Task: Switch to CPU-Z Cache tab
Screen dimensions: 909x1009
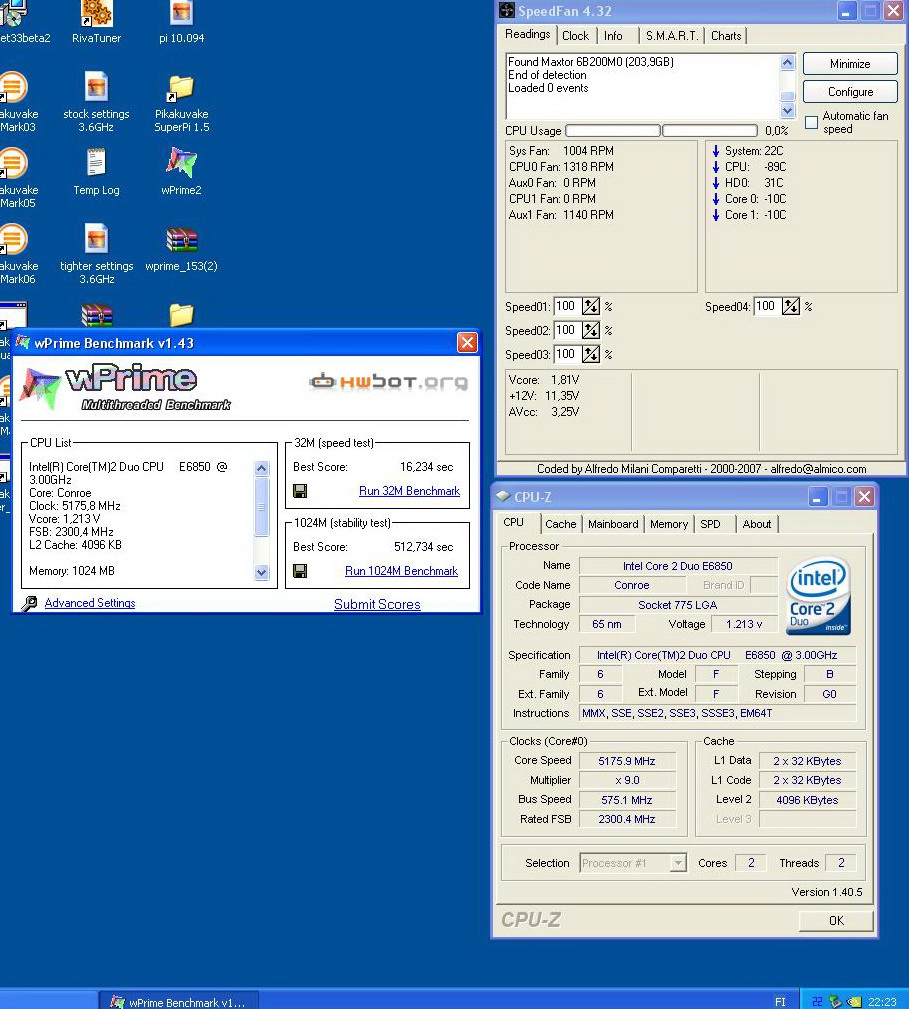Action: pyautogui.click(x=560, y=524)
